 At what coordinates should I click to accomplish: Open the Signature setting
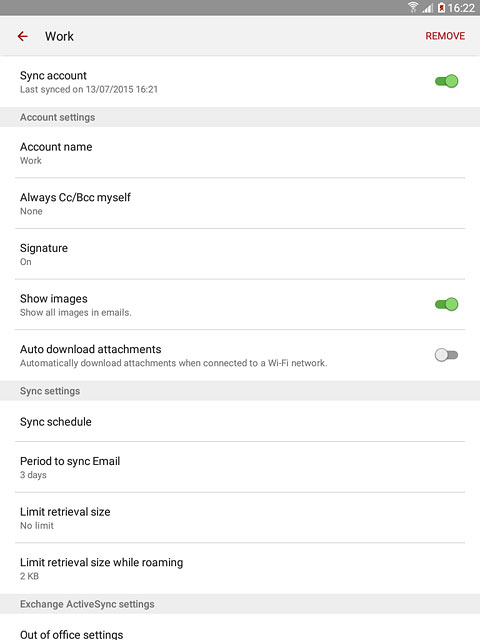(240, 254)
